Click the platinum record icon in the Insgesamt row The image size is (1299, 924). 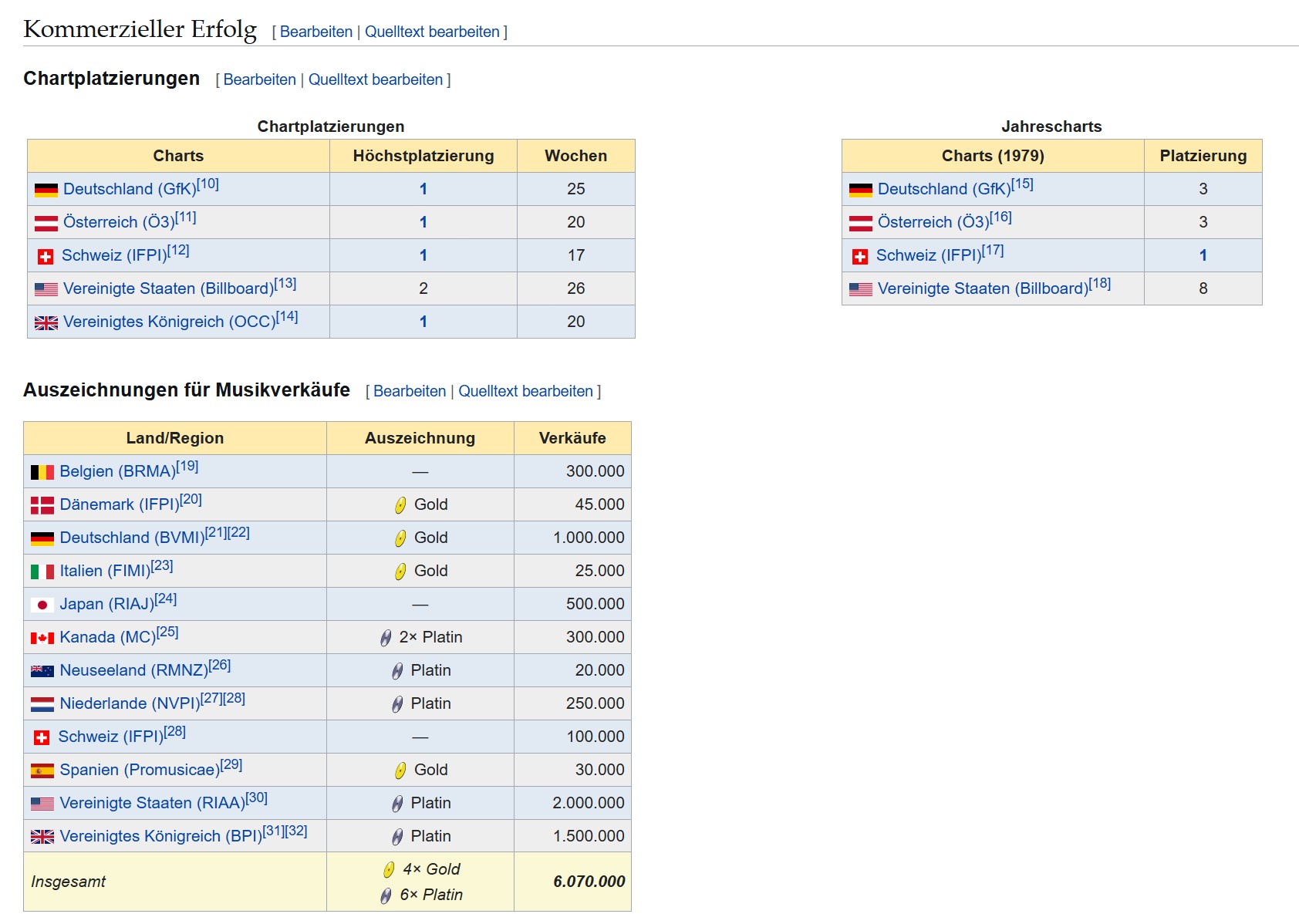pyautogui.click(x=386, y=895)
